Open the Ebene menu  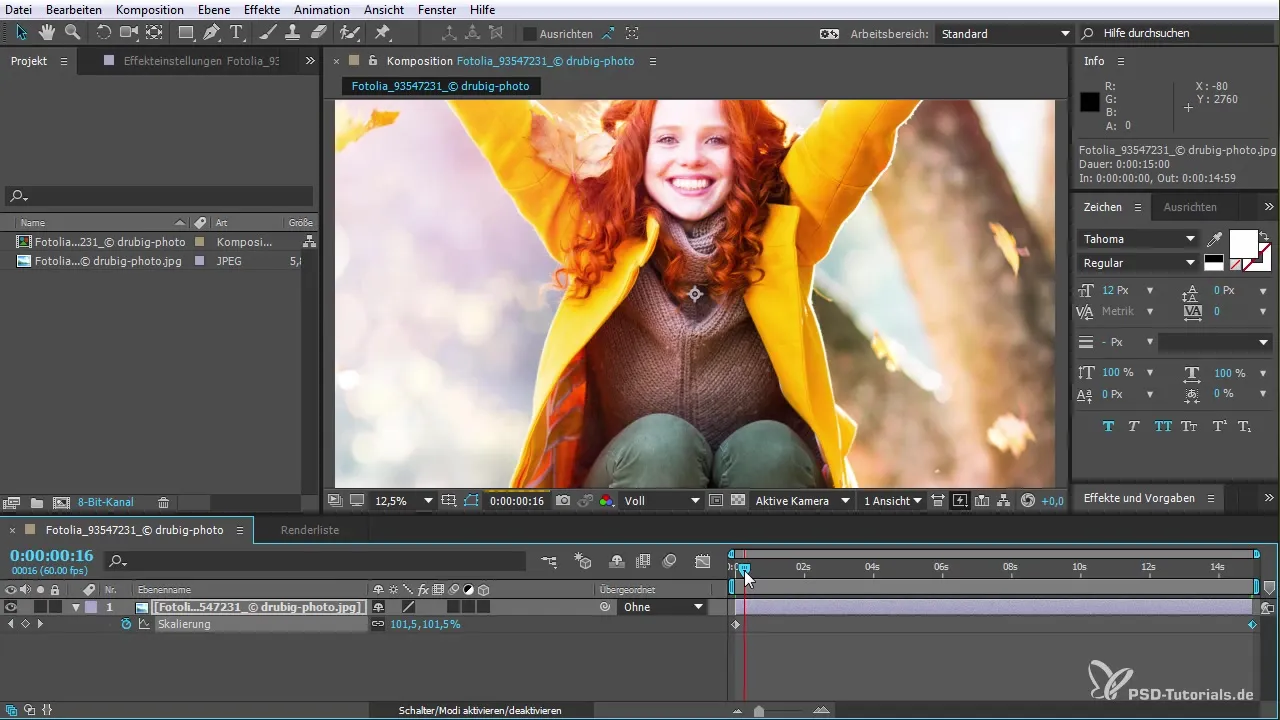[215, 9]
